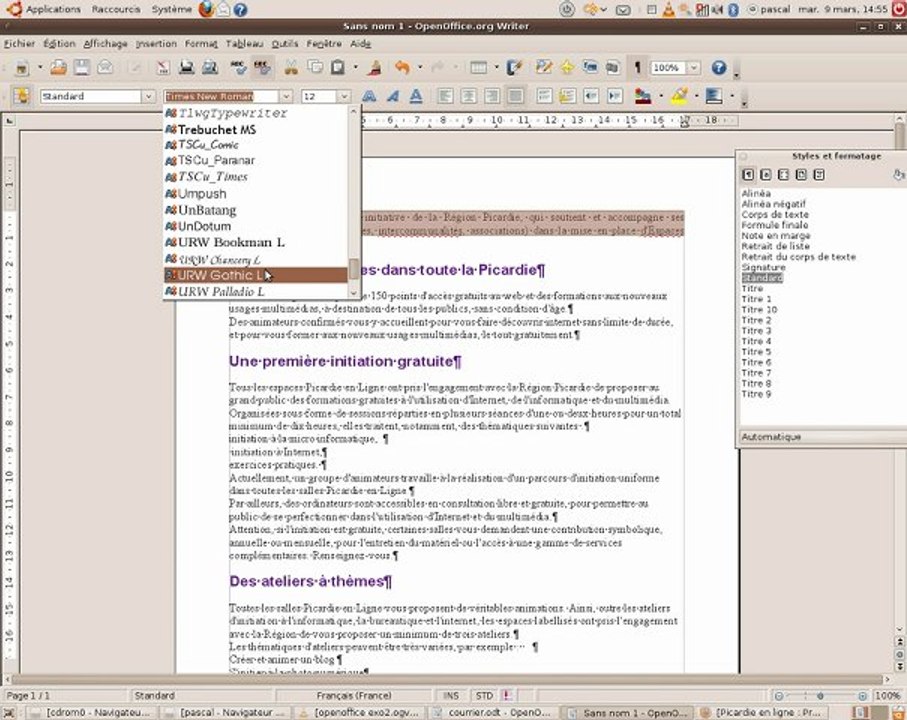Open the Applications menu in top panel
The image size is (907, 720).
[x=53, y=9]
